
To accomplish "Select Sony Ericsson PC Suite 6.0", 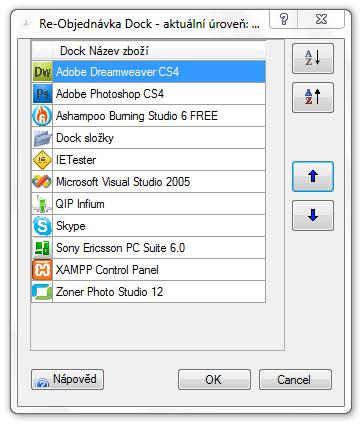I will point(149,248).
